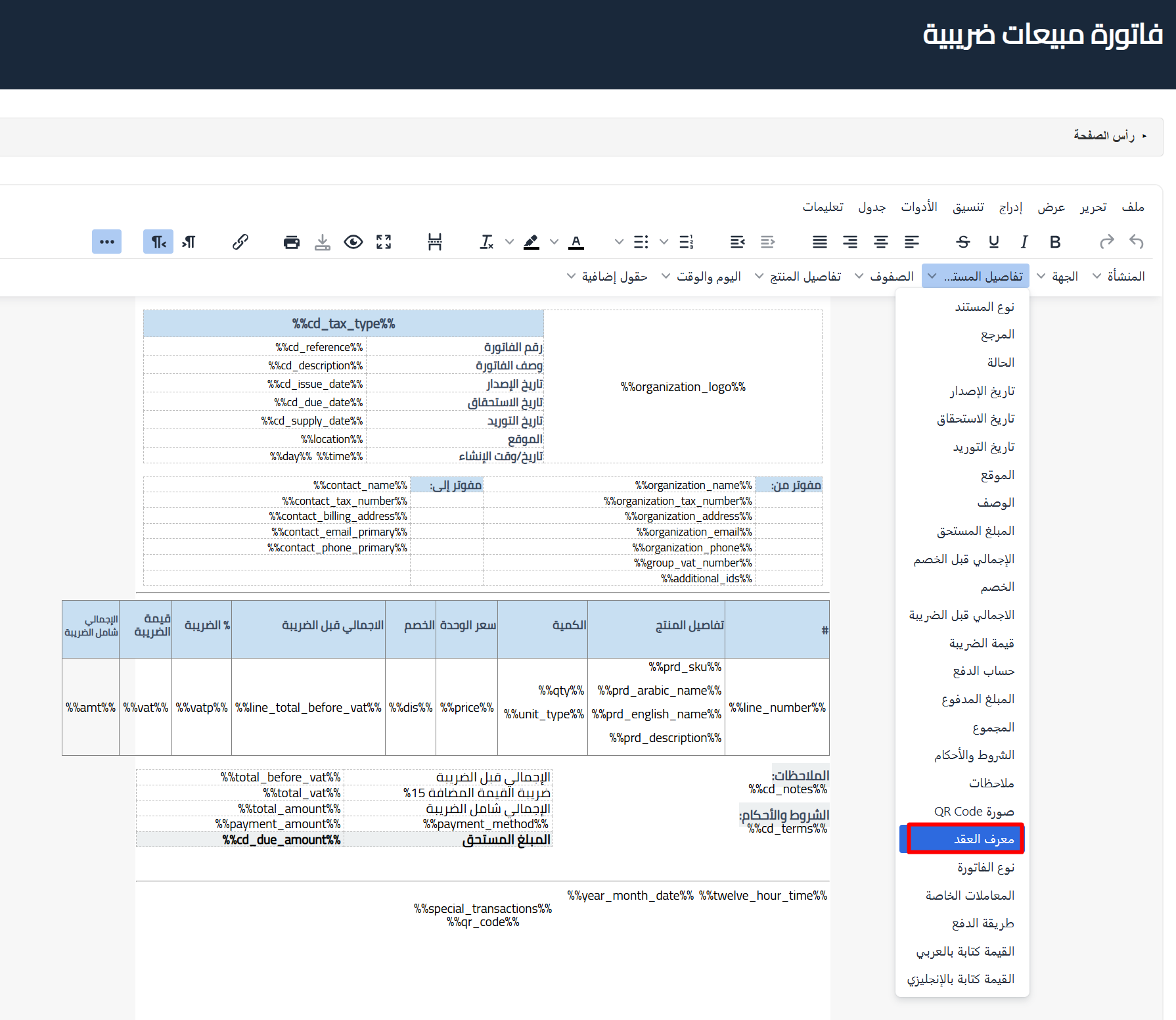The image size is (1176, 1020).
Task: Click the %%qr_code%% placeholder text
Action: tap(483, 922)
